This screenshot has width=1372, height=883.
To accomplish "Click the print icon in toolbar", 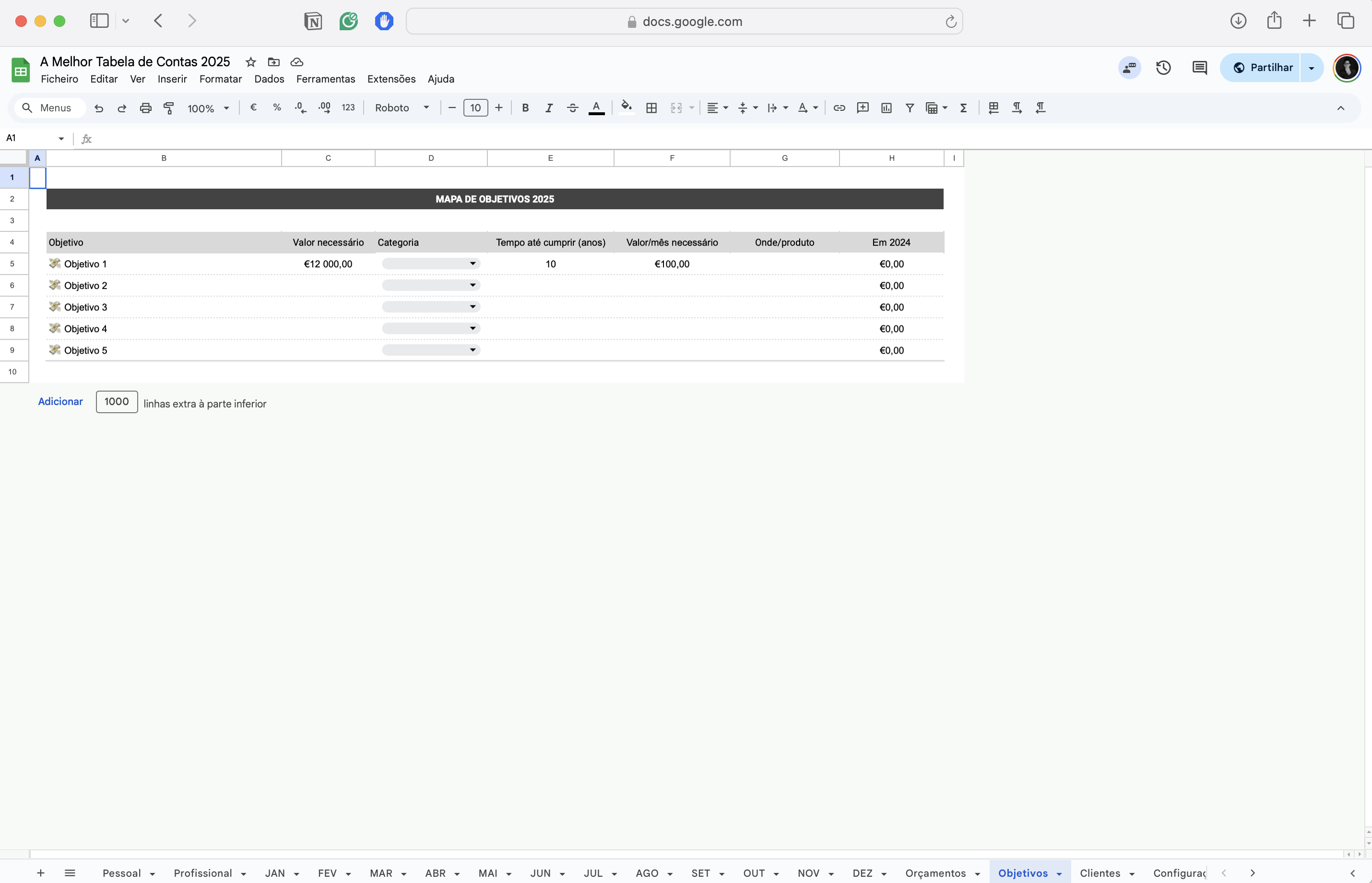I will pyautogui.click(x=145, y=108).
